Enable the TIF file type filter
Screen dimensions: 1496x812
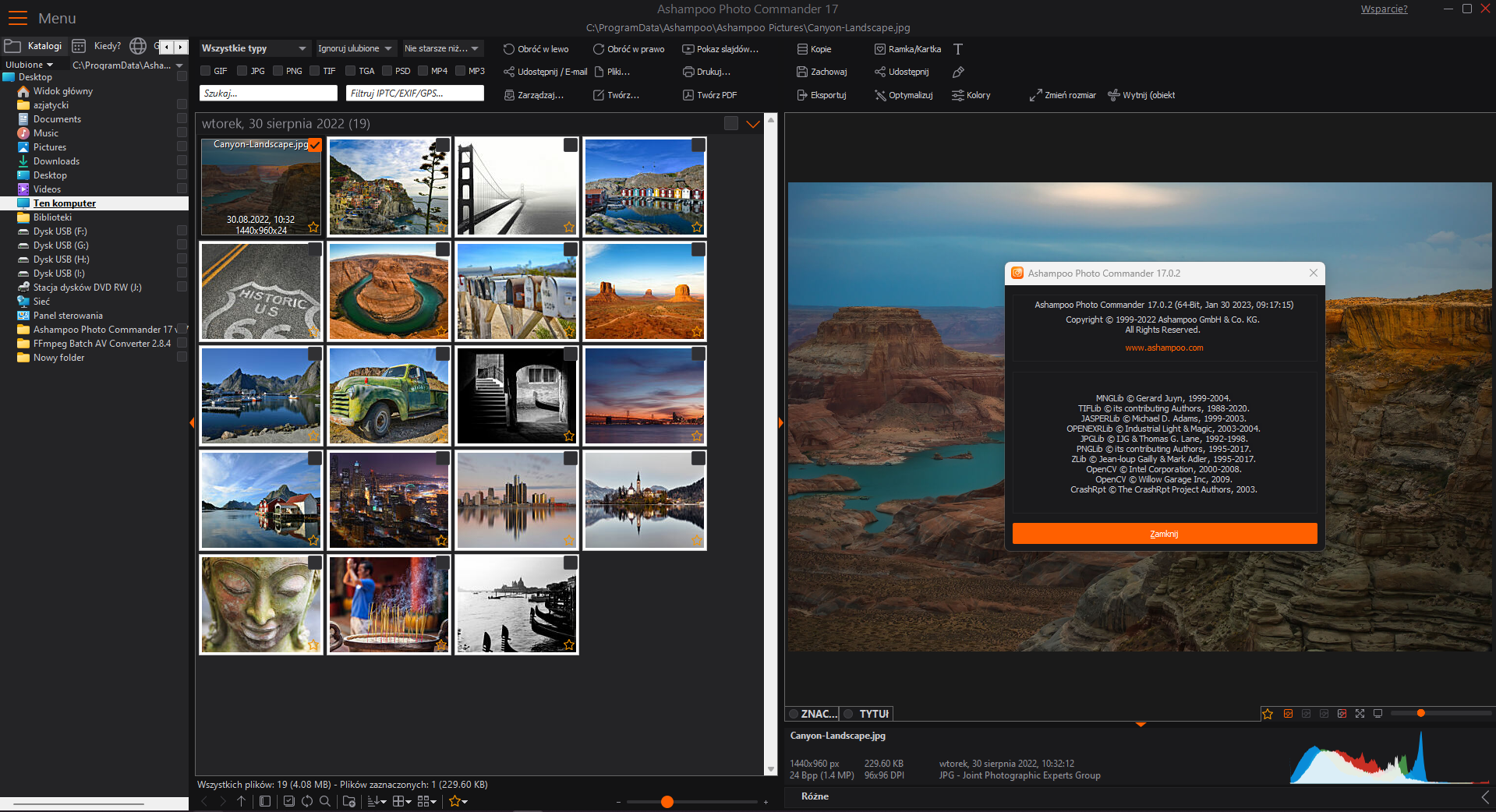tap(315, 71)
